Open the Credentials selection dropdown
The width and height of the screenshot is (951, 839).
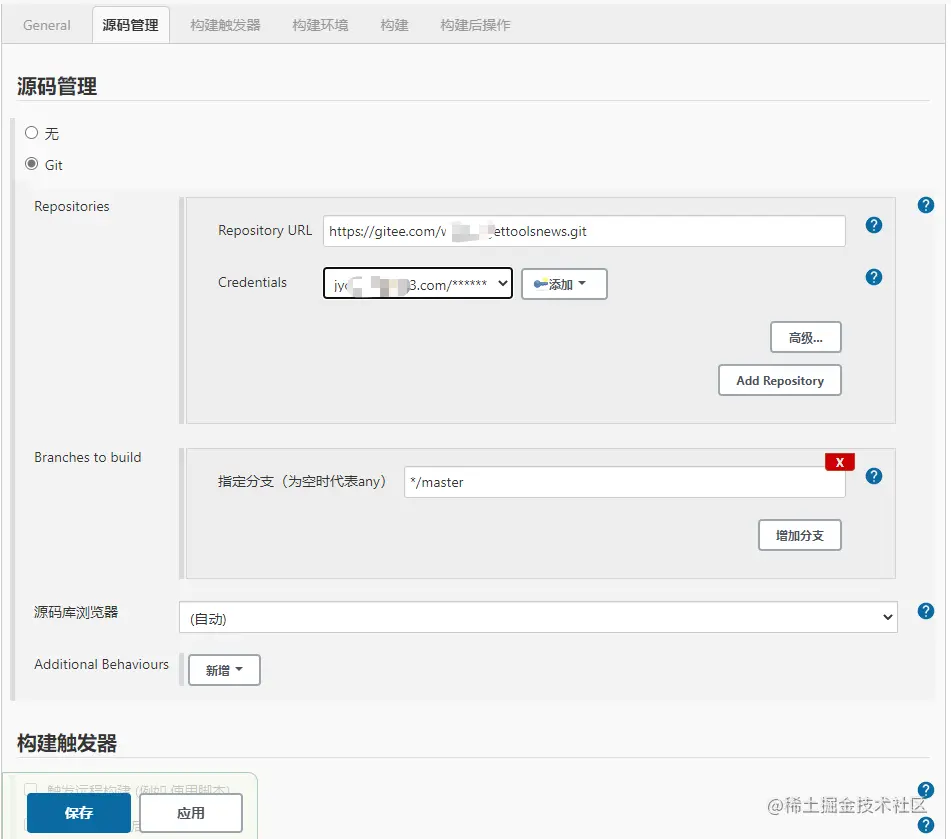point(417,283)
